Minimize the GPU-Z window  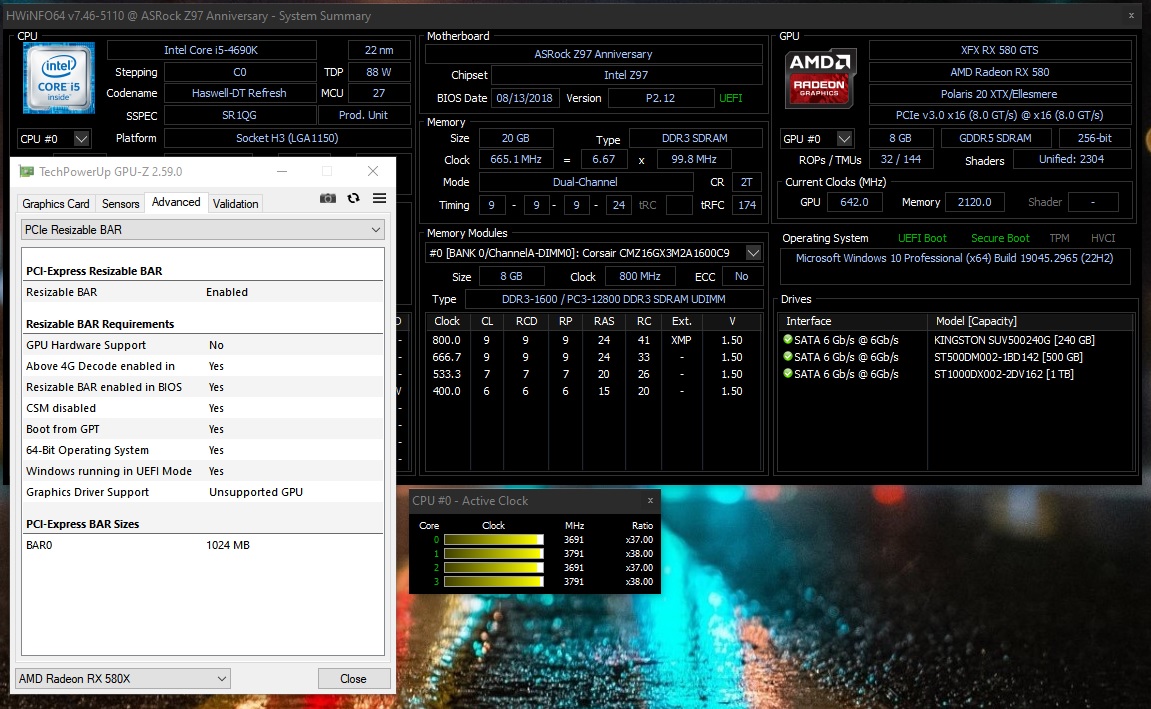coord(282,171)
